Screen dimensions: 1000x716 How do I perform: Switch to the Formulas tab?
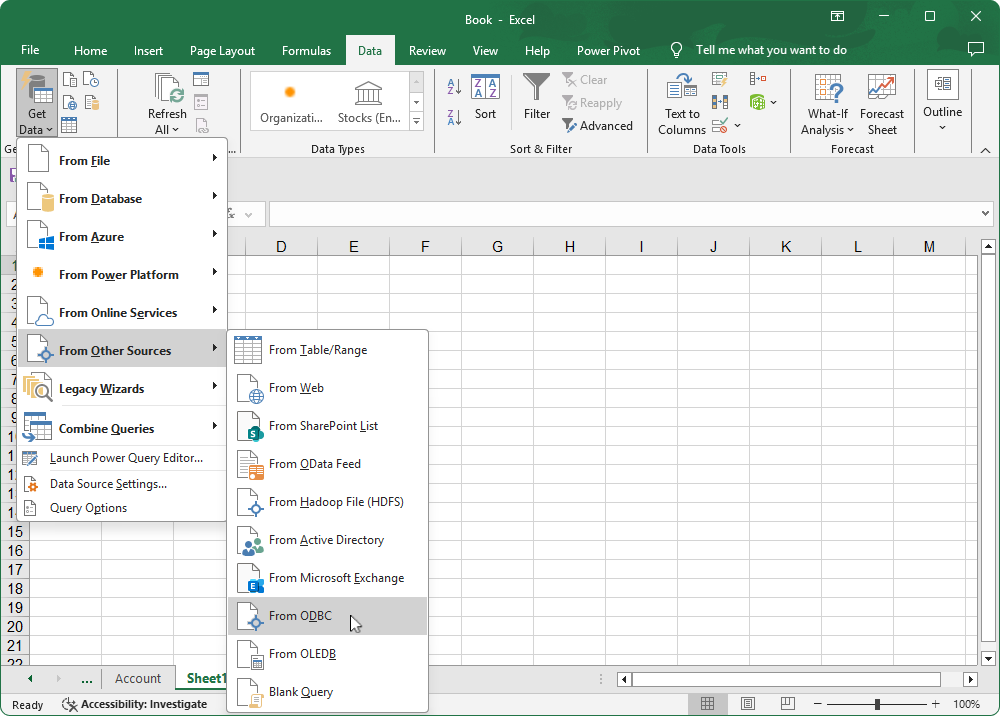coord(306,50)
